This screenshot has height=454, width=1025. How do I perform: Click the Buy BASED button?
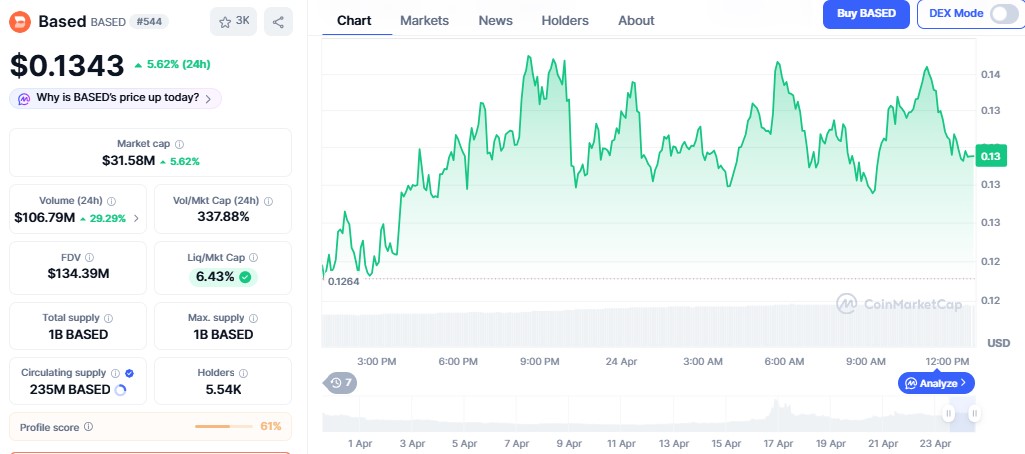(x=866, y=14)
